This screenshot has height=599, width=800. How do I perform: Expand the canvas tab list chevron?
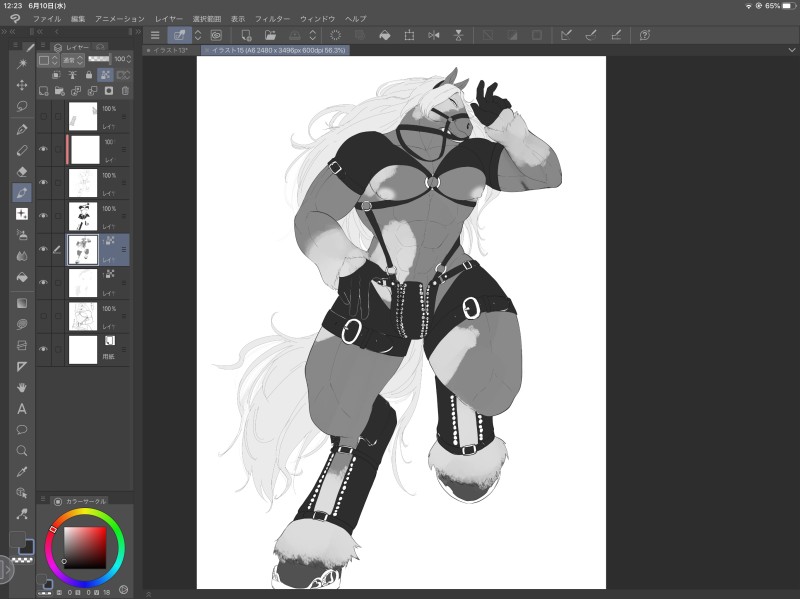(x=791, y=50)
